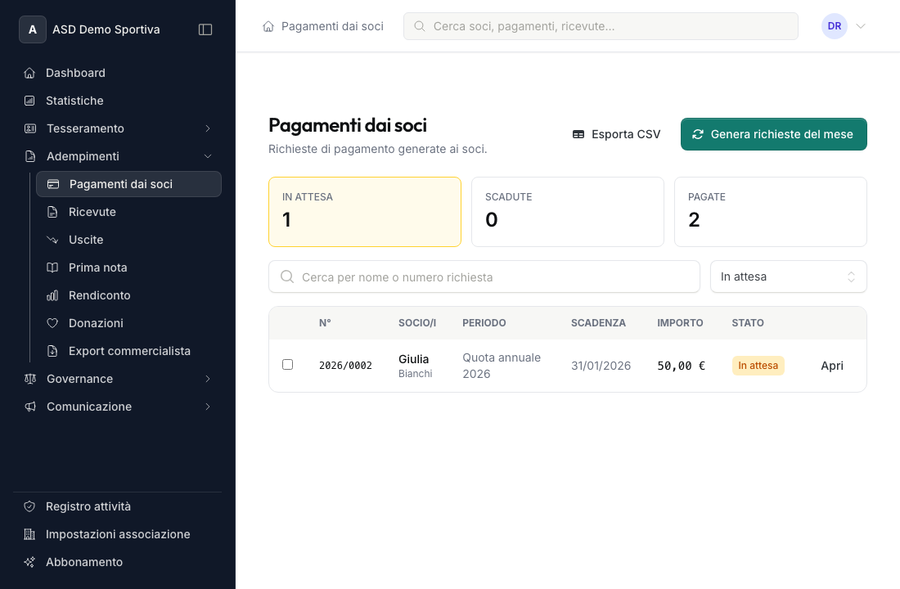Open the Apri link for Giulia Bianchi's payment
This screenshot has height=589, width=900.
832,365
